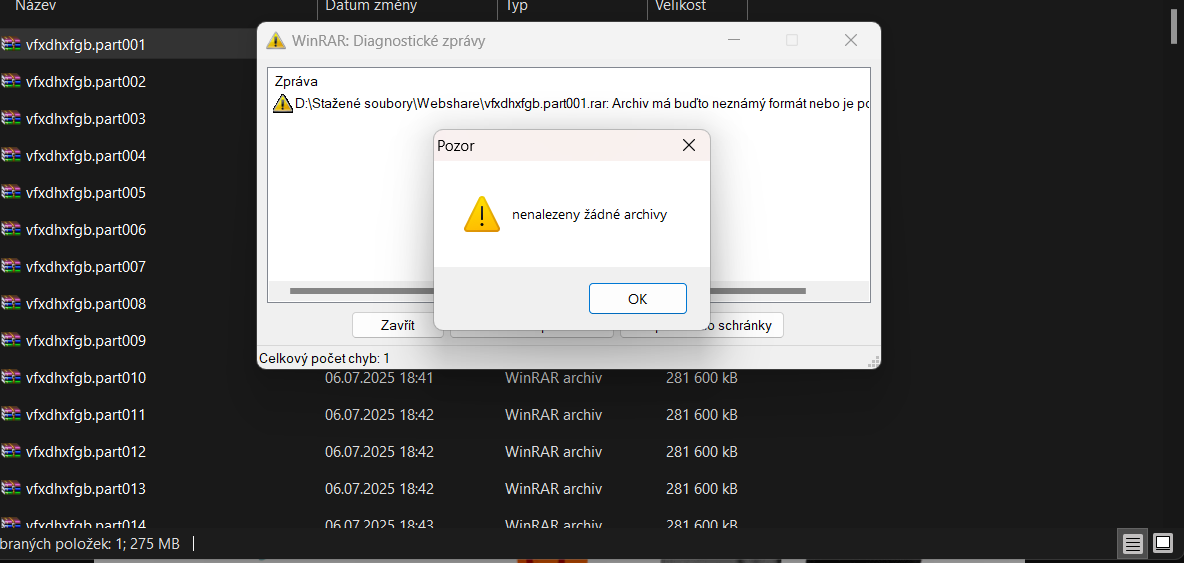The image size is (1184, 563).
Task: Sort by the Datum změny column header
Action: coord(408,8)
